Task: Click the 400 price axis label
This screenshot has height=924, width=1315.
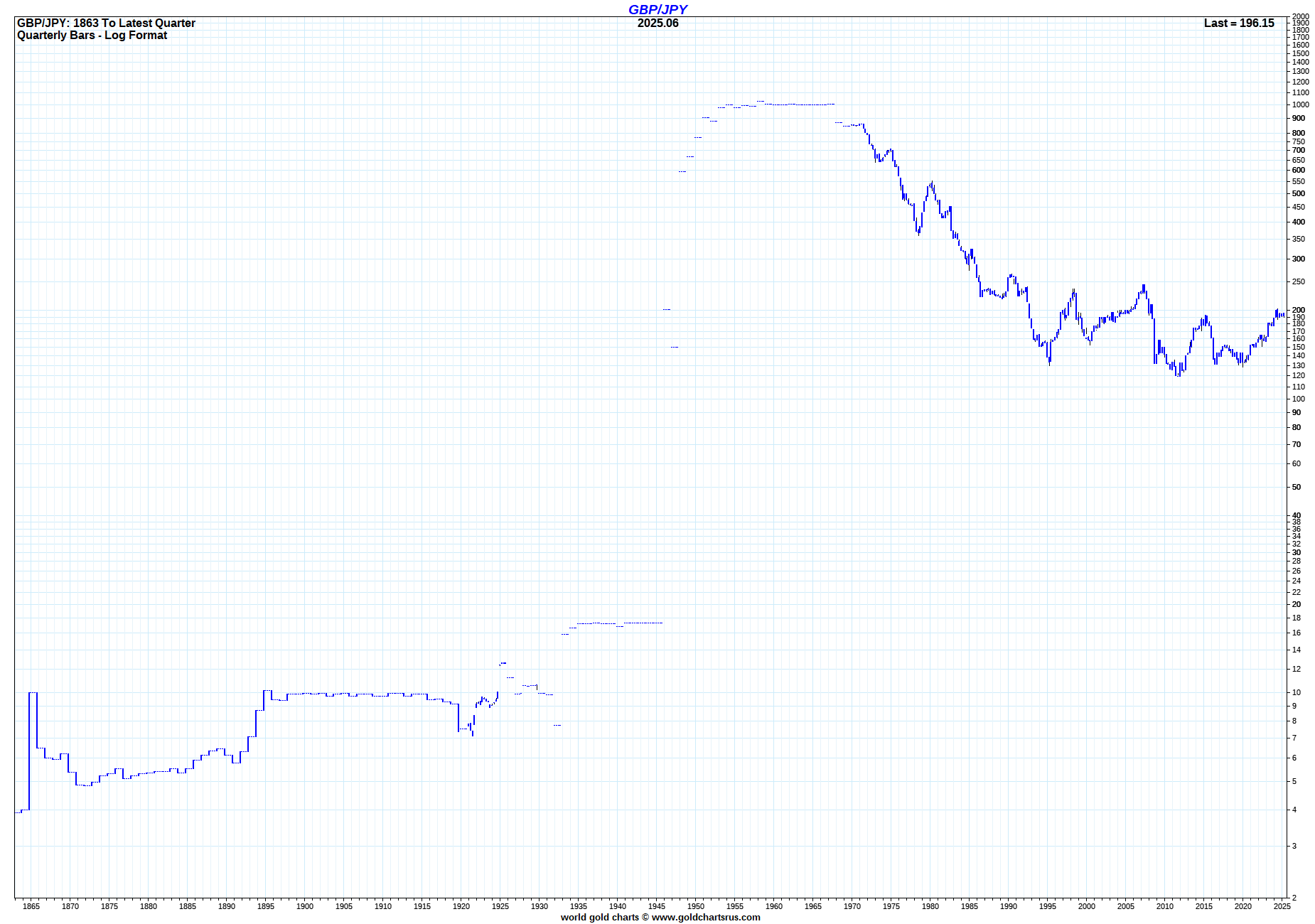Action: coord(1299,222)
